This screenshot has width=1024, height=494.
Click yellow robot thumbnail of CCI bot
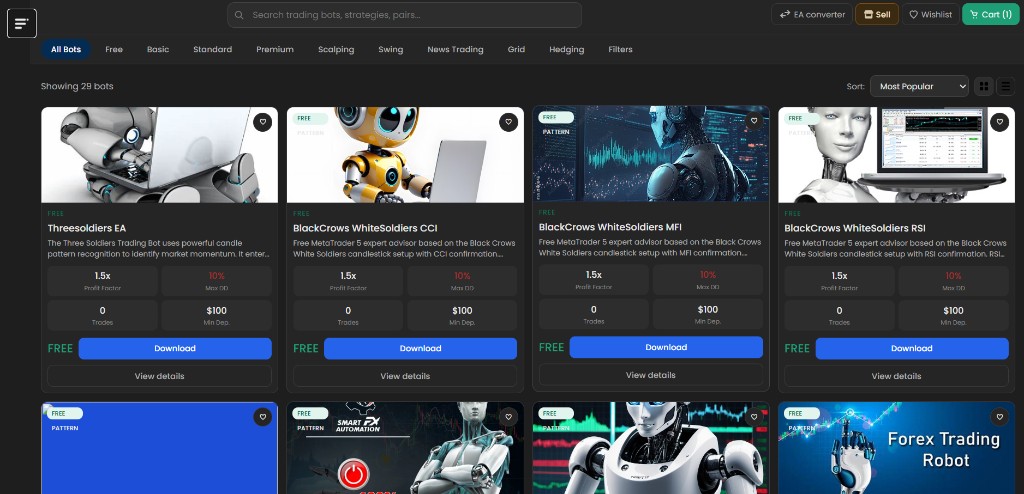tap(405, 155)
